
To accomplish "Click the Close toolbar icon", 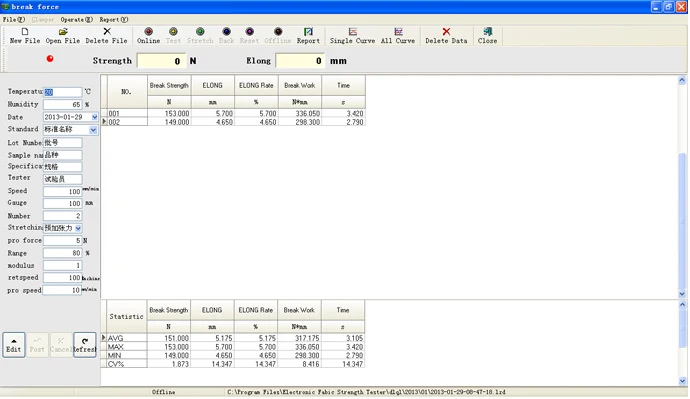I will [487, 31].
